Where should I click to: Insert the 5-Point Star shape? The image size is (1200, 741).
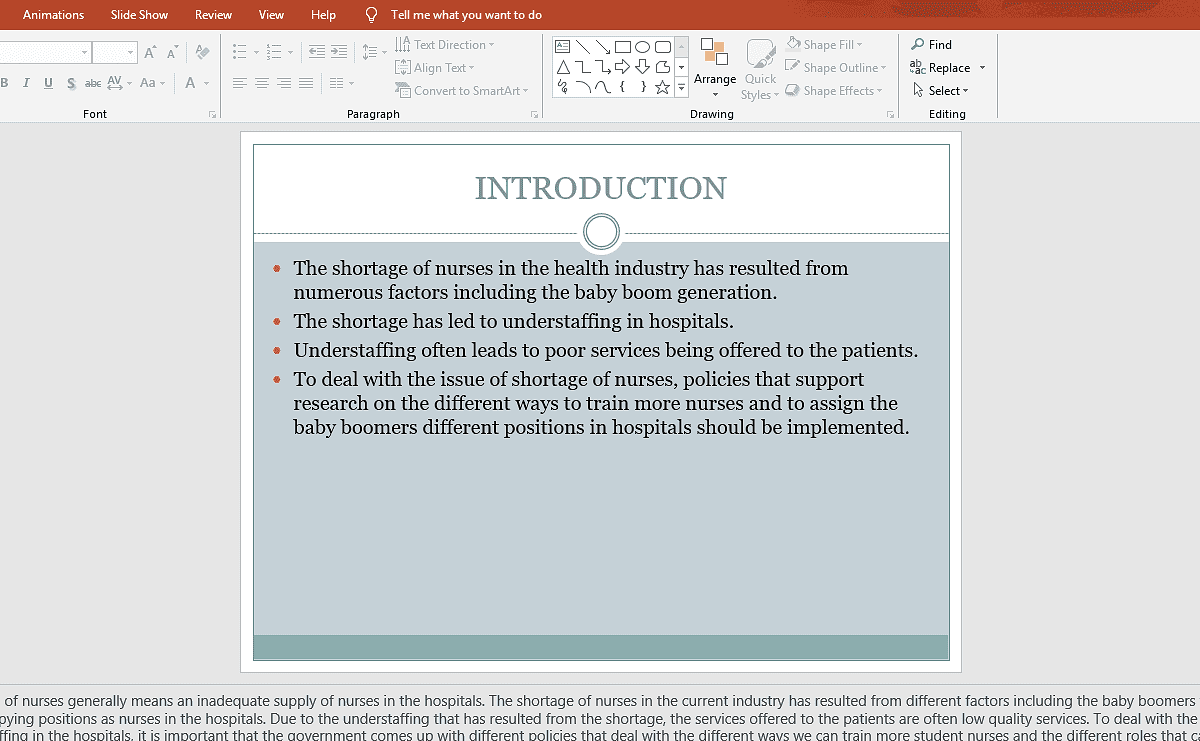(x=662, y=87)
